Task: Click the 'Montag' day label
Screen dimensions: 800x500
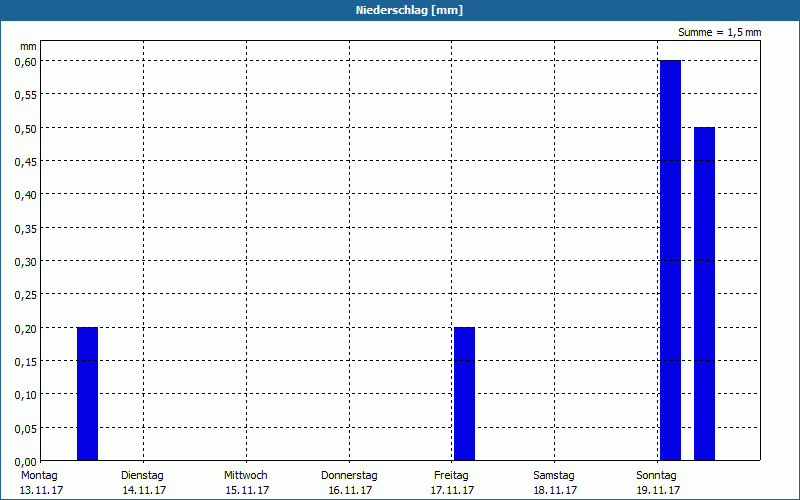Action: 39,475
